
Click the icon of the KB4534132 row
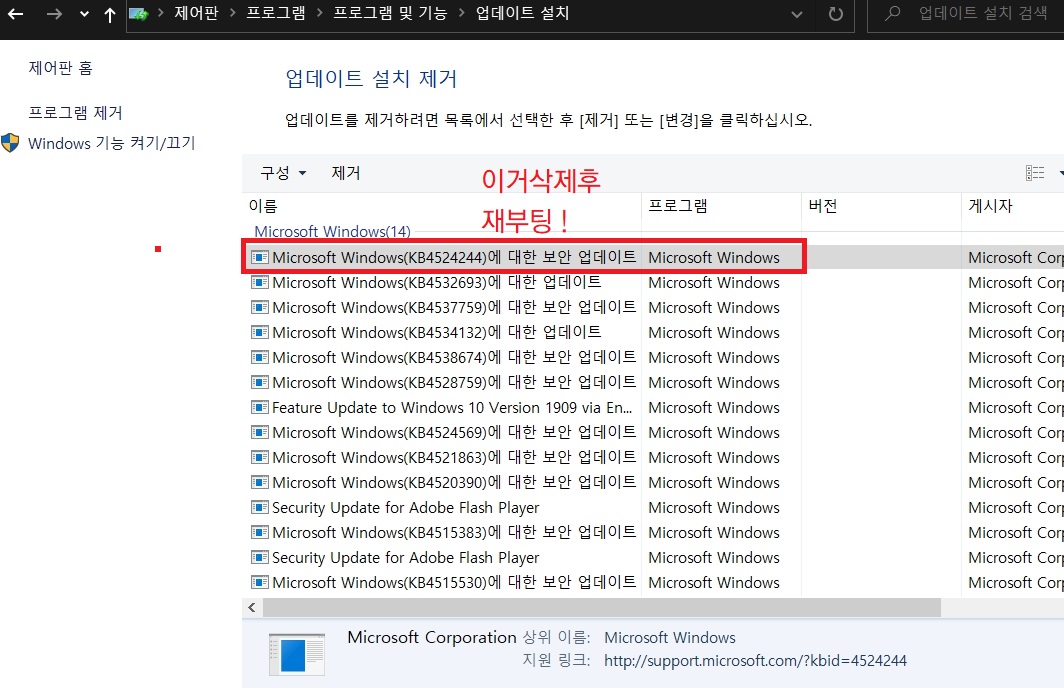pos(260,332)
